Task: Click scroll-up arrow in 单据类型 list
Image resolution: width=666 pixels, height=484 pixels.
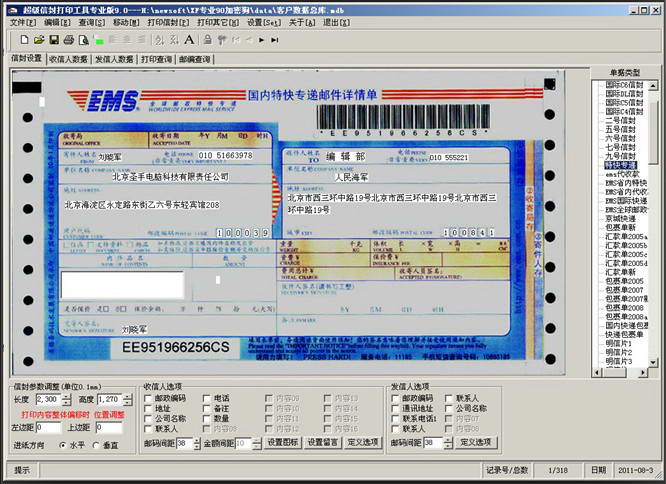Action: coord(653,85)
